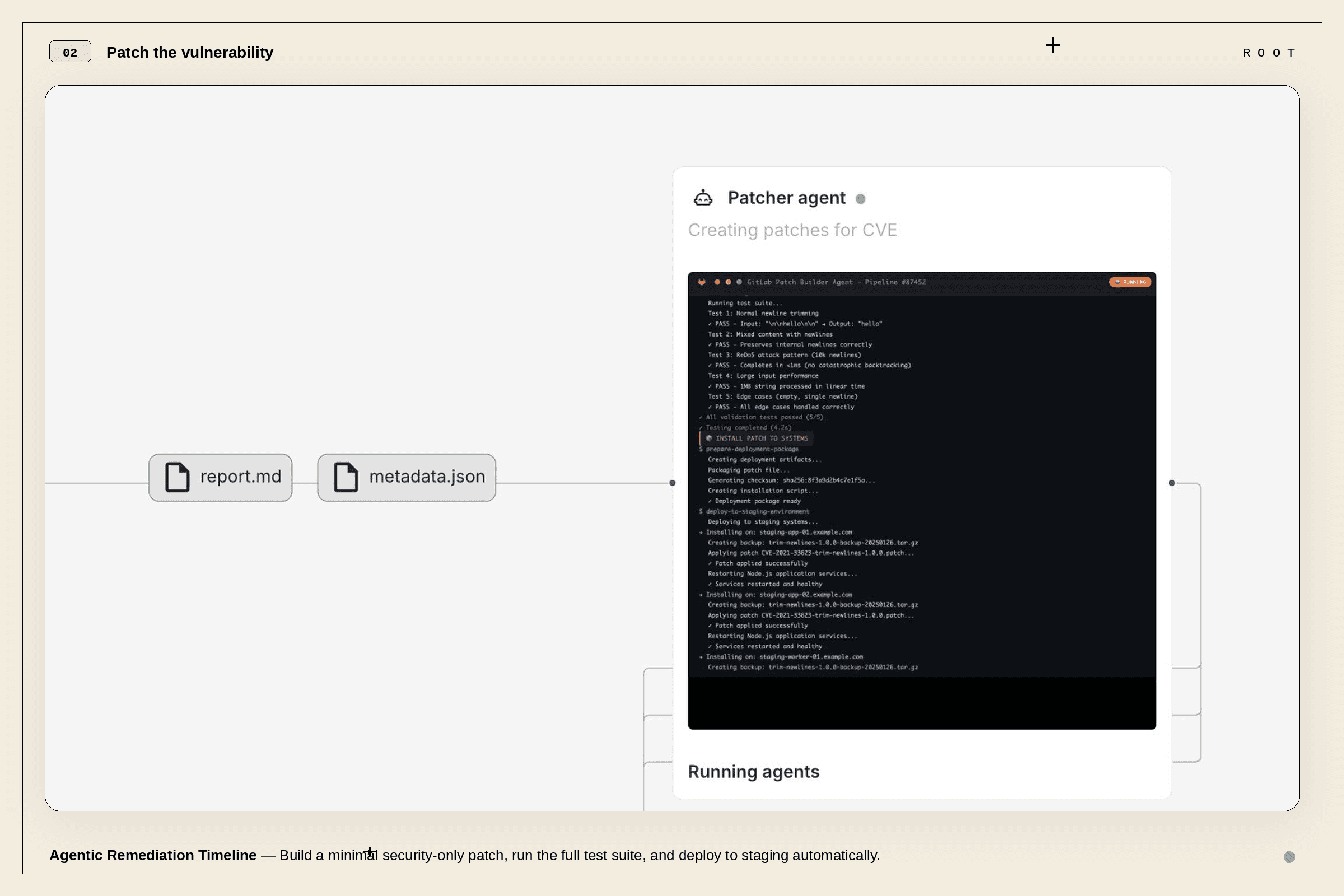
Task: Click the Patcher agent robot icon
Action: point(703,198)
